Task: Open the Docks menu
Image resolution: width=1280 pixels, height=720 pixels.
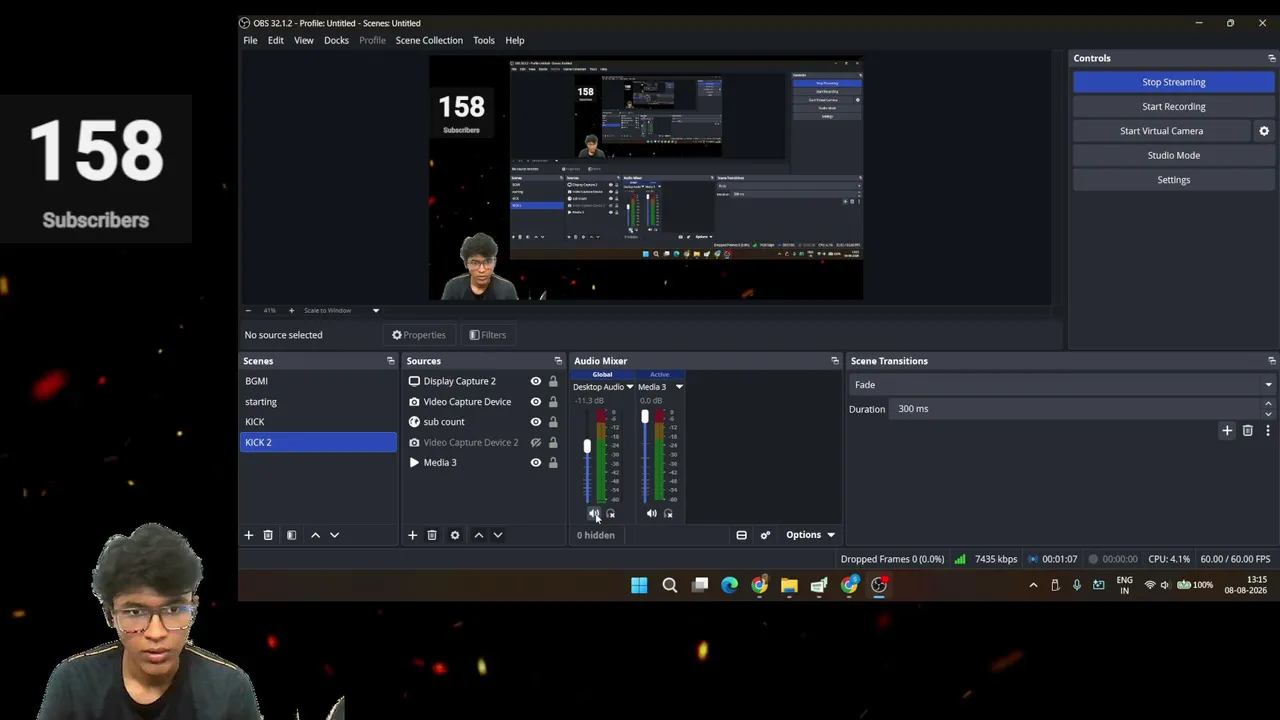Action: [x=336, y=40]
